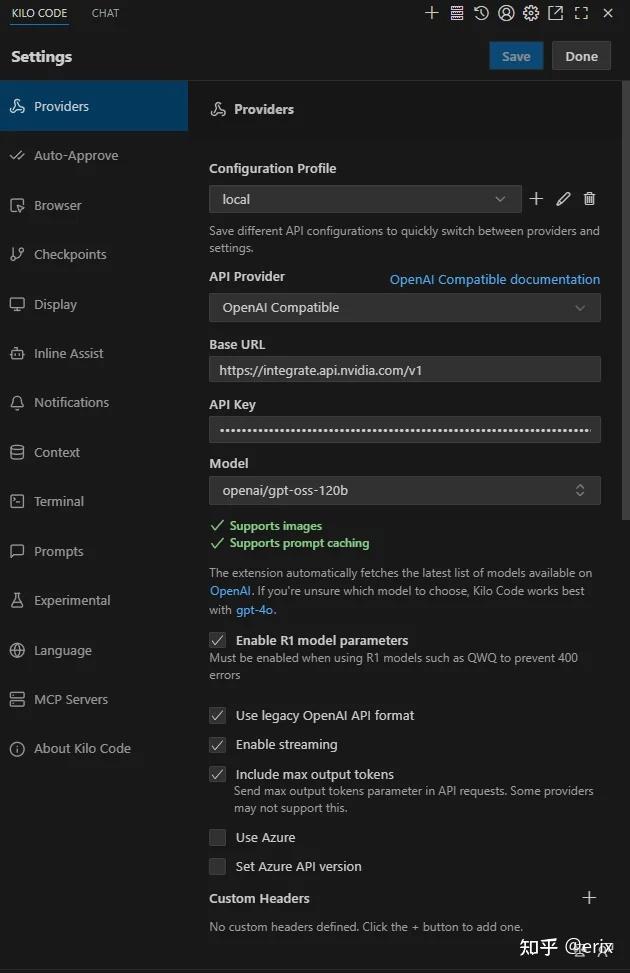The image size is (630, 973).
Task: Click the Base URL input field
Action: [404, 370]
